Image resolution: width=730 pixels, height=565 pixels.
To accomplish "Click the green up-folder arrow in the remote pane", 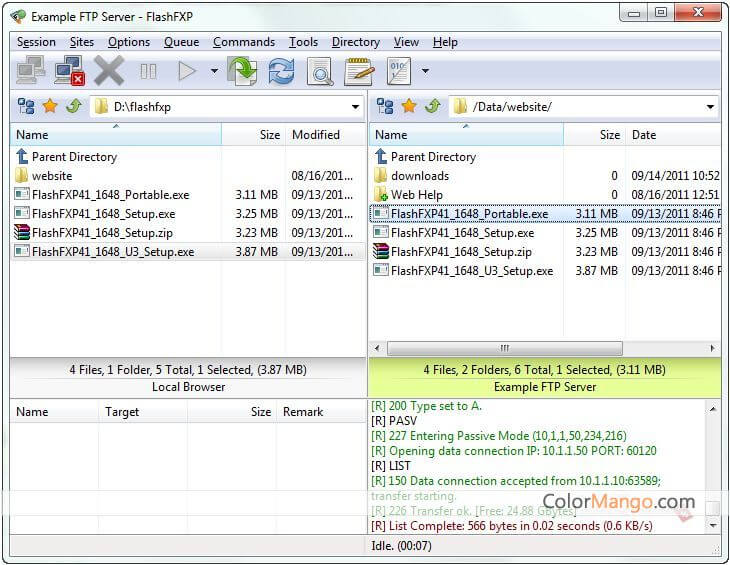I will tap(432, 106).
